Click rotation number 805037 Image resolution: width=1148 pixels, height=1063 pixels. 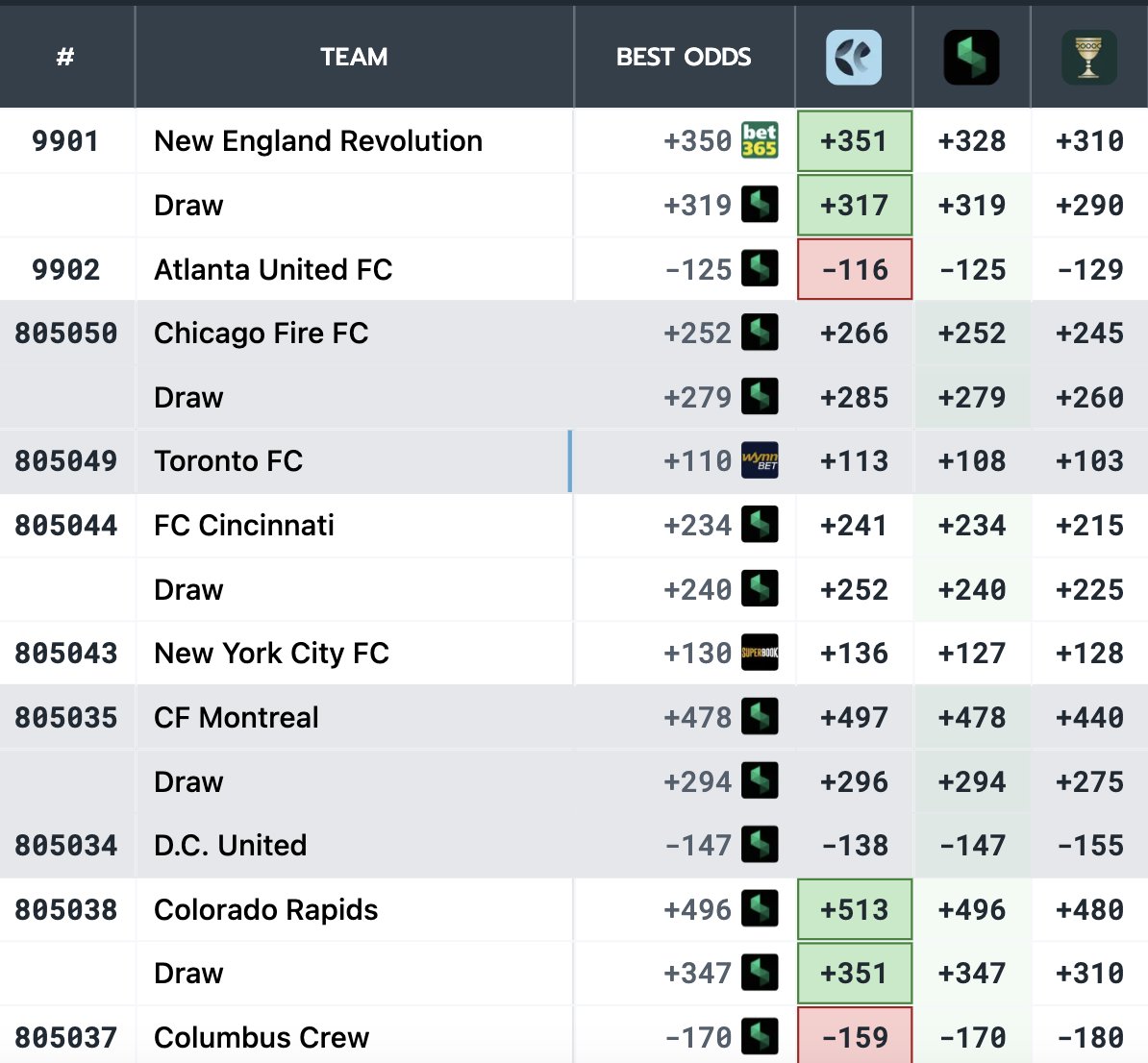66,1038
